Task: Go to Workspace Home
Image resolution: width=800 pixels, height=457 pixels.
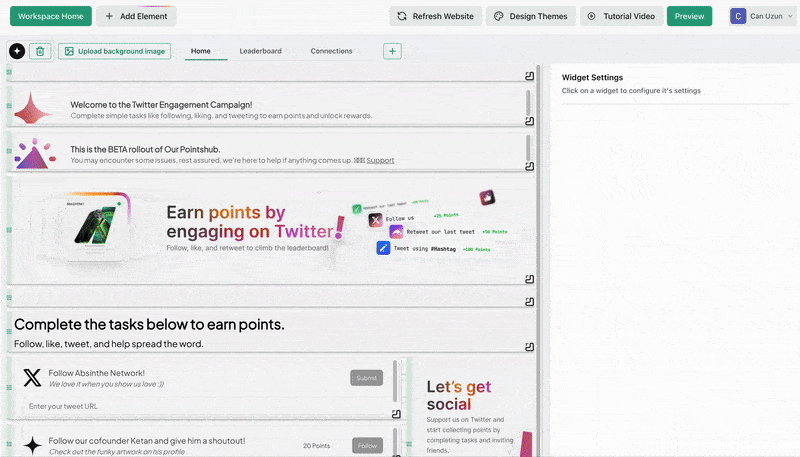Action: click(51, 16)
